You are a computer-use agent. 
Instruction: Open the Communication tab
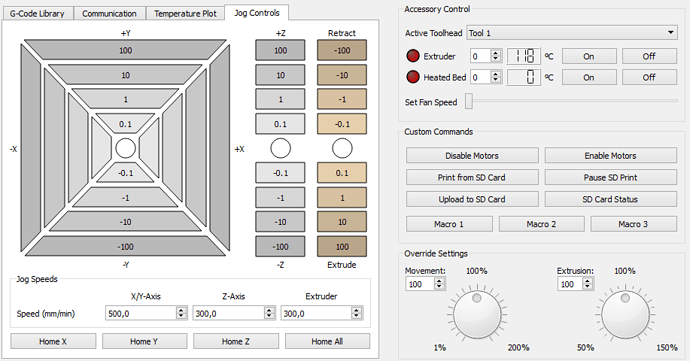(x=109, y=14)
